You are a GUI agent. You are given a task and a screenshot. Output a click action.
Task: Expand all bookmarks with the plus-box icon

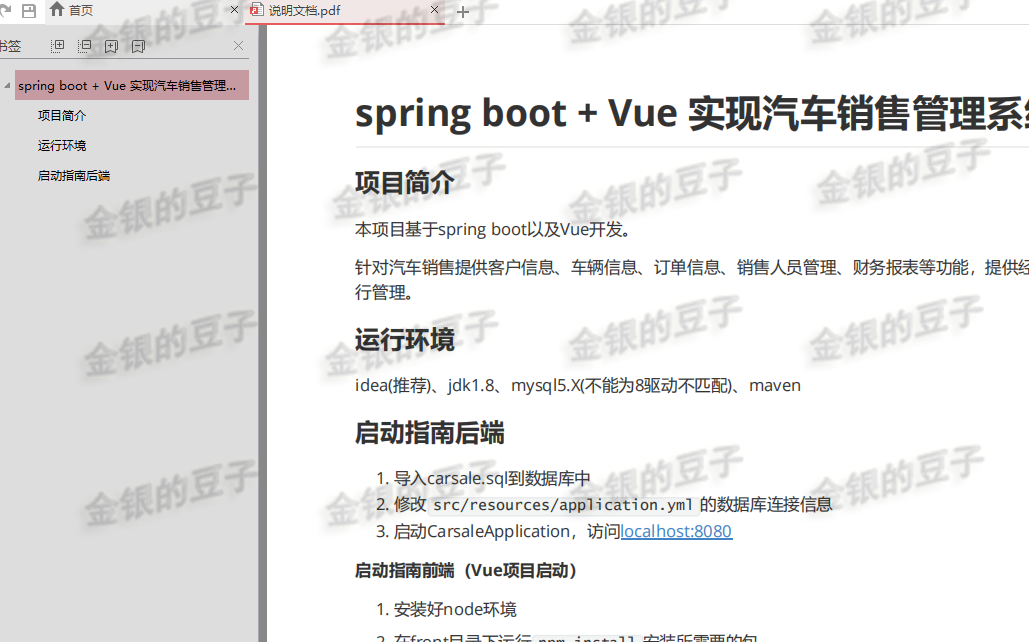pos(58,46)
